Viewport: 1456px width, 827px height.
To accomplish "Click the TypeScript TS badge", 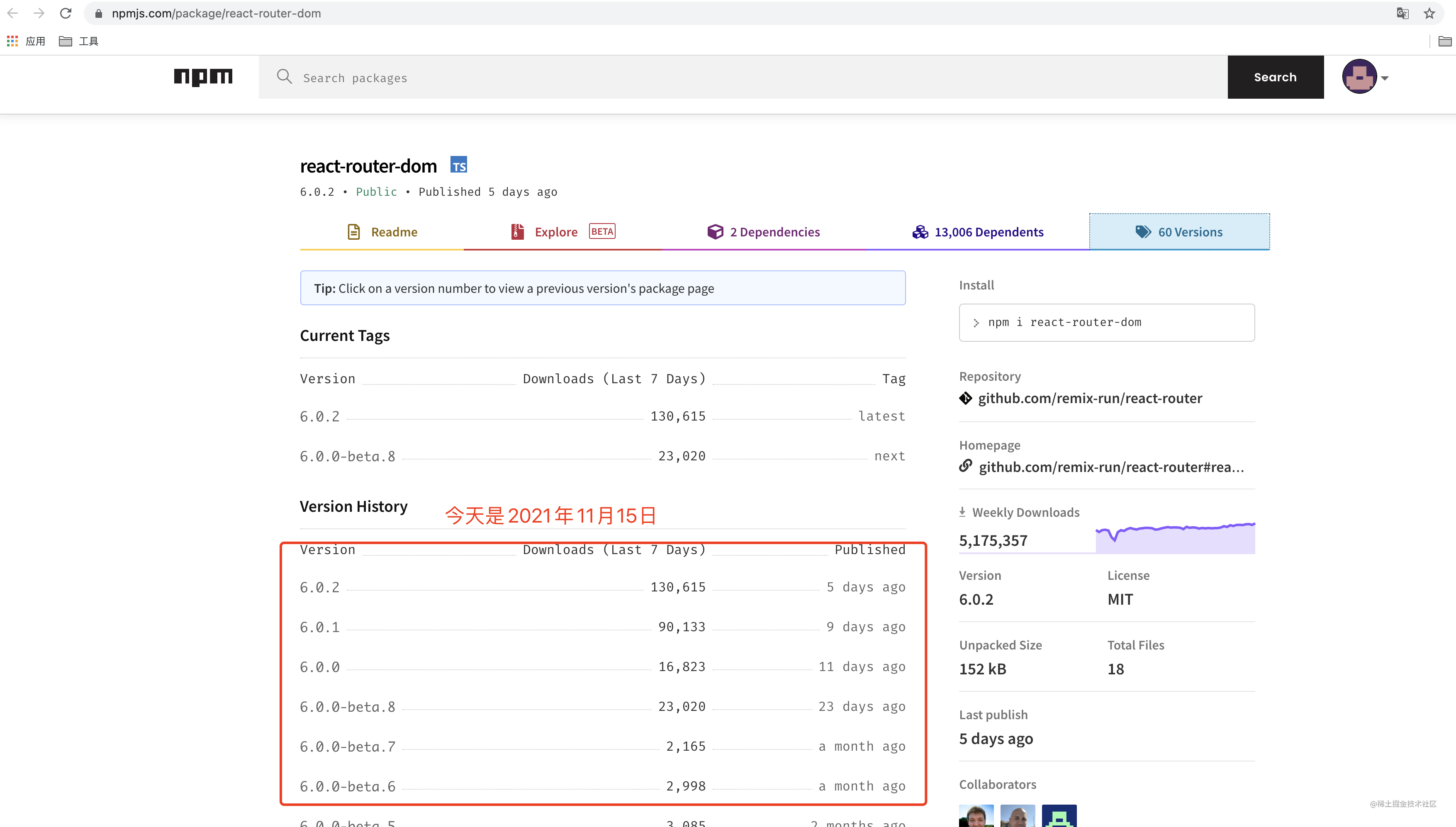I will coord(458,165).
